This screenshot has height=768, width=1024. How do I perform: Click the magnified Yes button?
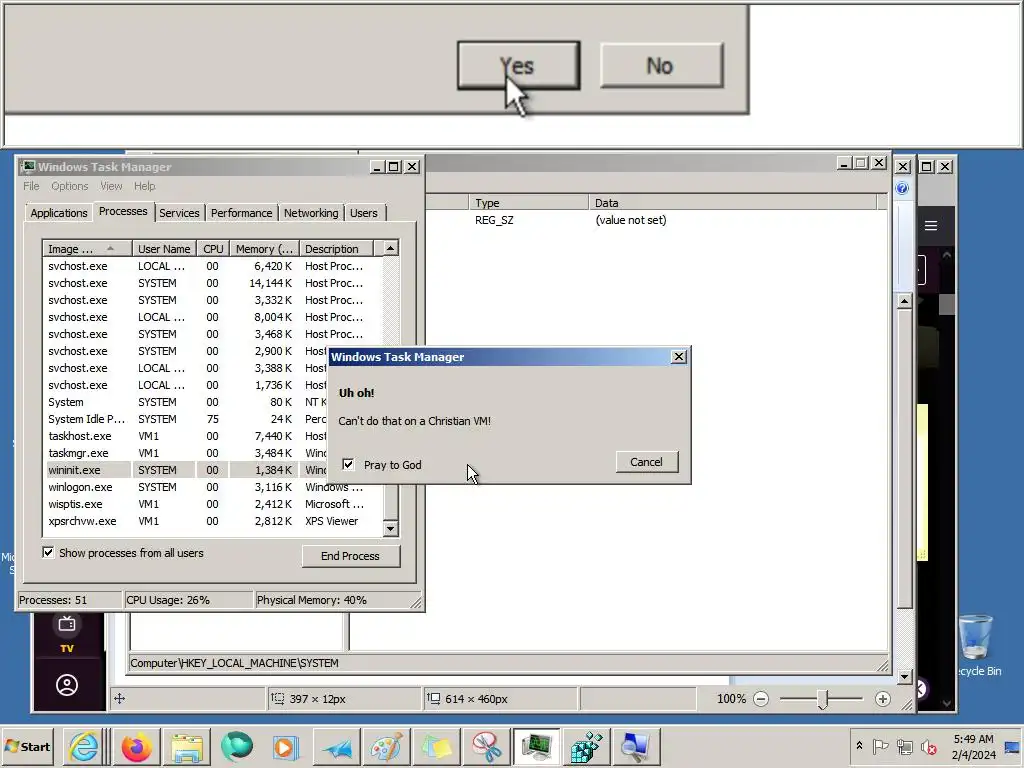pyautogui.click(x=519, y=65)
